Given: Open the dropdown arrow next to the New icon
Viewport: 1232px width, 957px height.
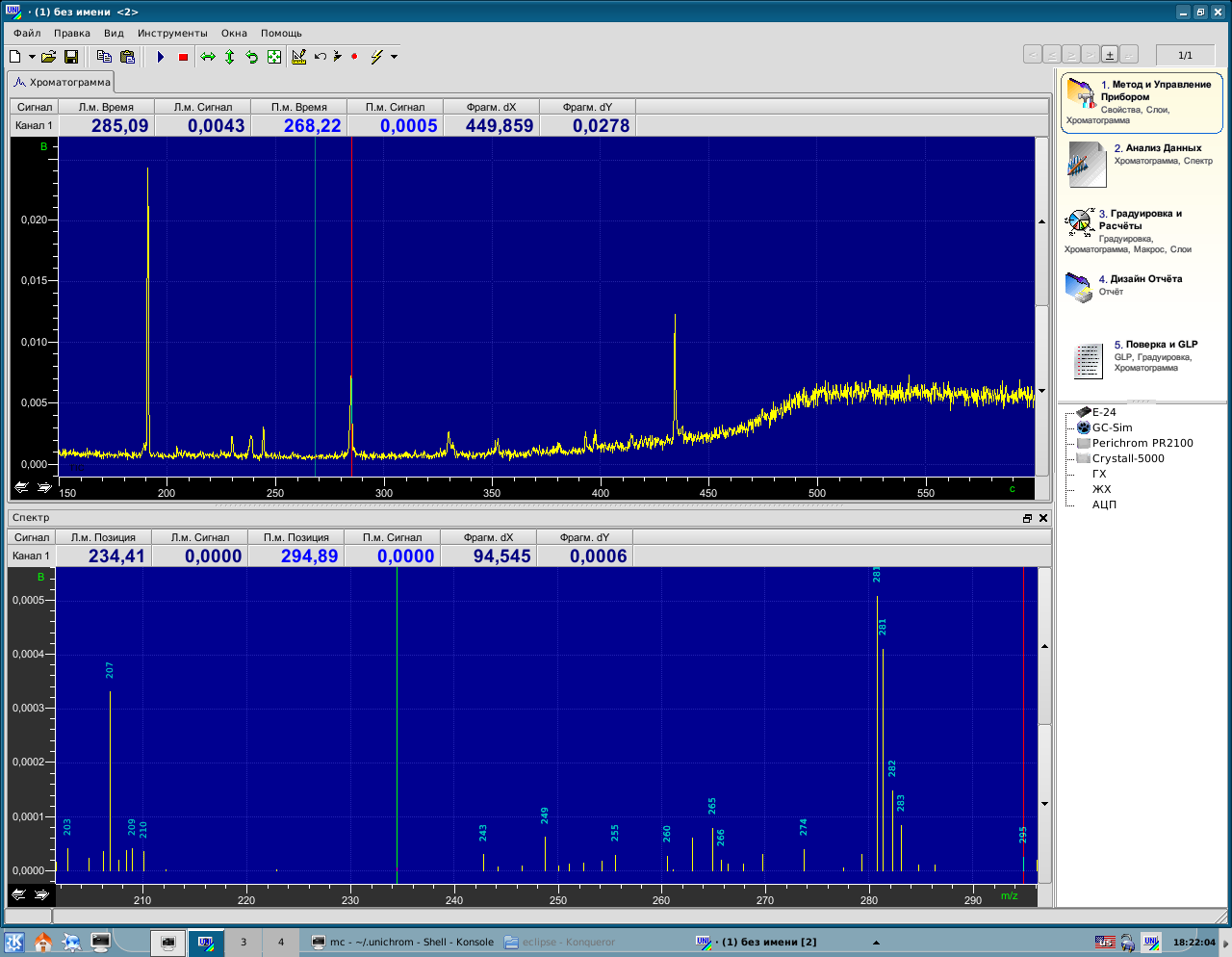Looking at the screenshot, I should tap(32, 57).
